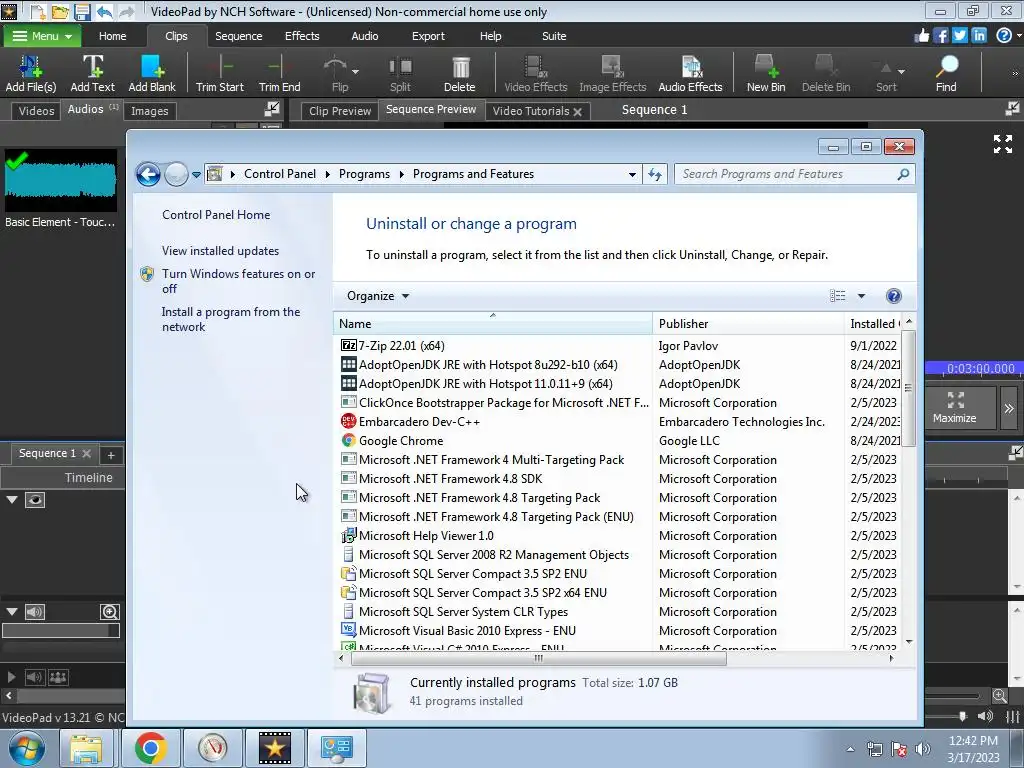The width and height of the screenshot is (1024, 768).
Task: Click the audio track level bar
Action: [x=61, y=630]
